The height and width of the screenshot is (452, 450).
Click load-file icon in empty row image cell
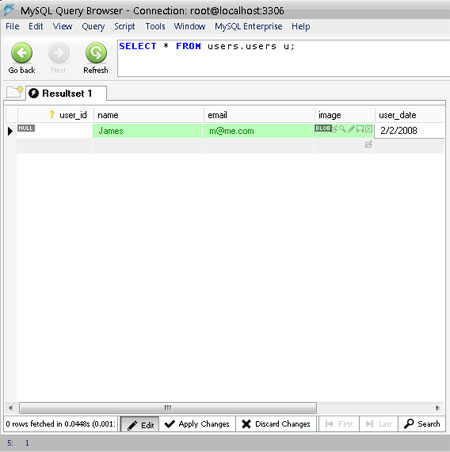[368, 144]
